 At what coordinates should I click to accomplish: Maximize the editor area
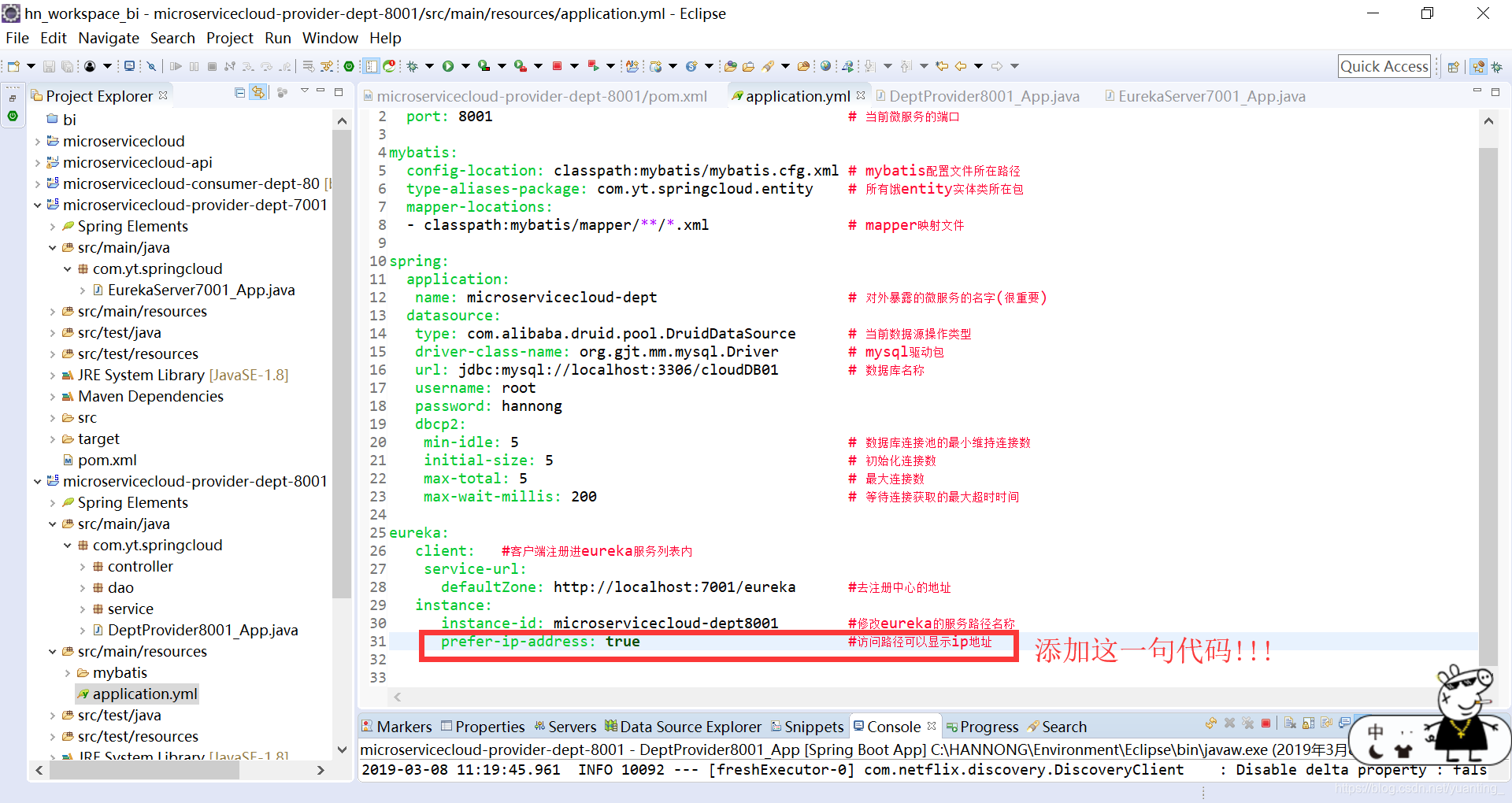click(x=1495, y=92)
